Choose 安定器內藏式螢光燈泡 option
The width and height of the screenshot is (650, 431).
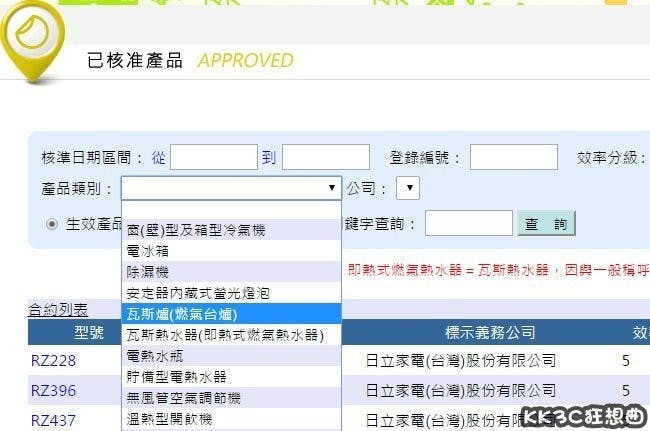(x=231, y=293)
